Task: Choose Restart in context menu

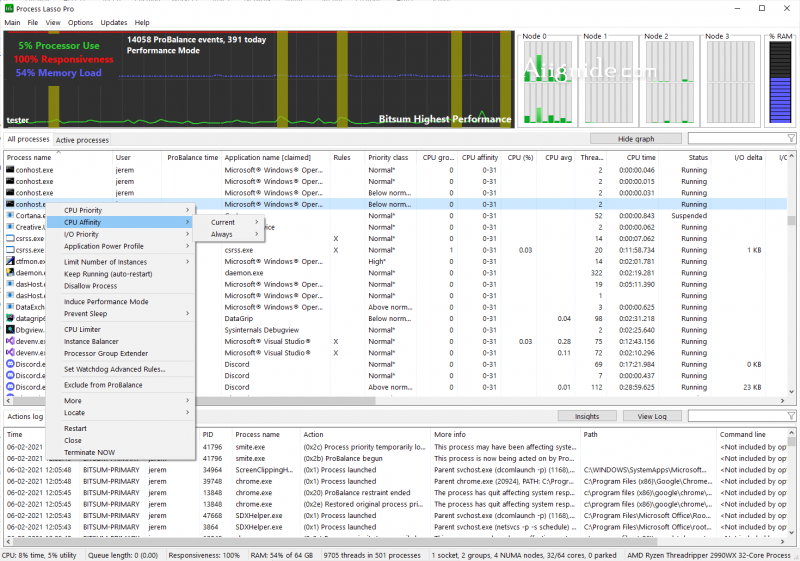Action: (x=120, y=428)
